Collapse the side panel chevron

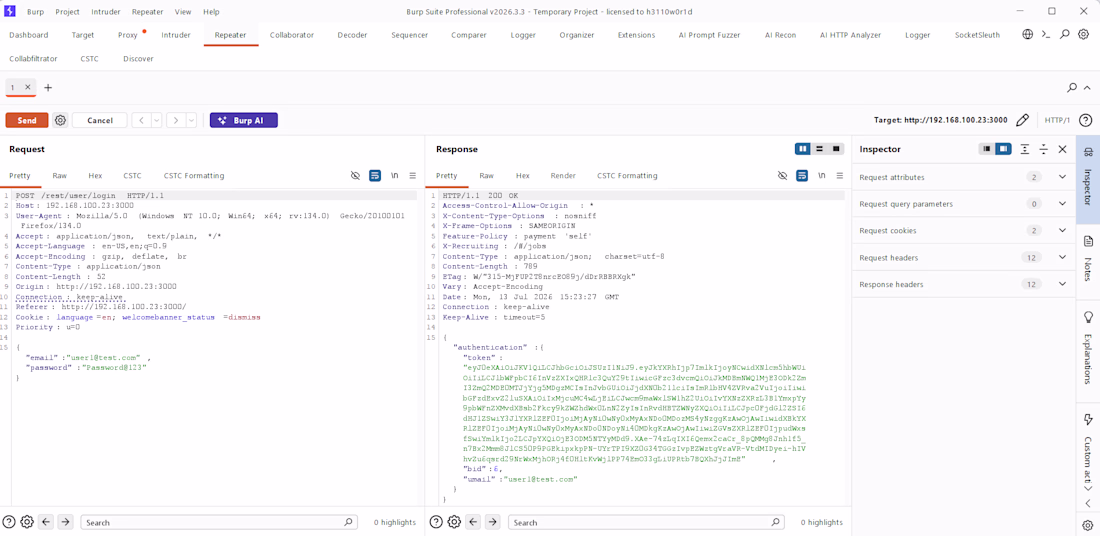1088,502
